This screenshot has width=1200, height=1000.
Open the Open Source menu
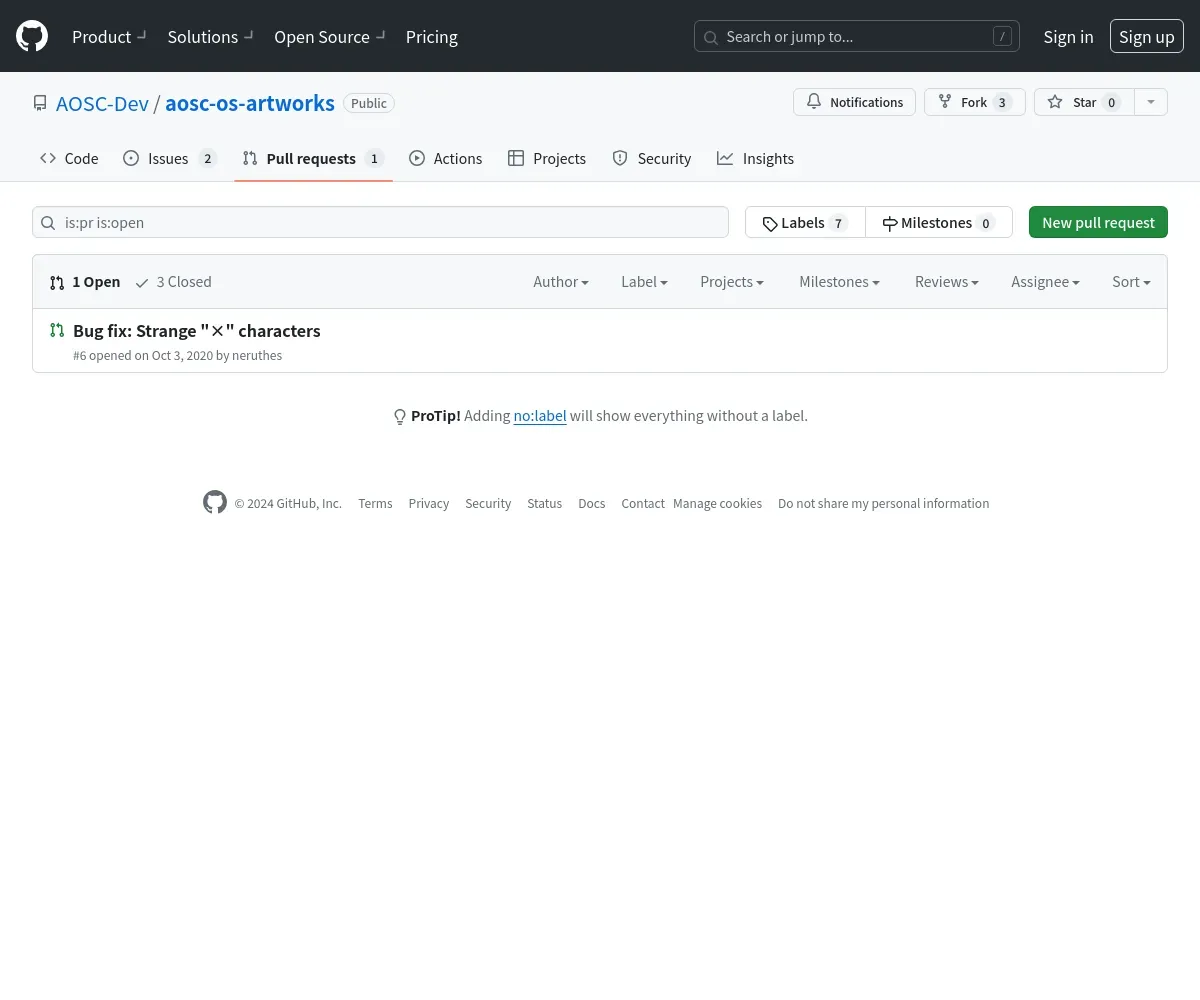(330, 37)
